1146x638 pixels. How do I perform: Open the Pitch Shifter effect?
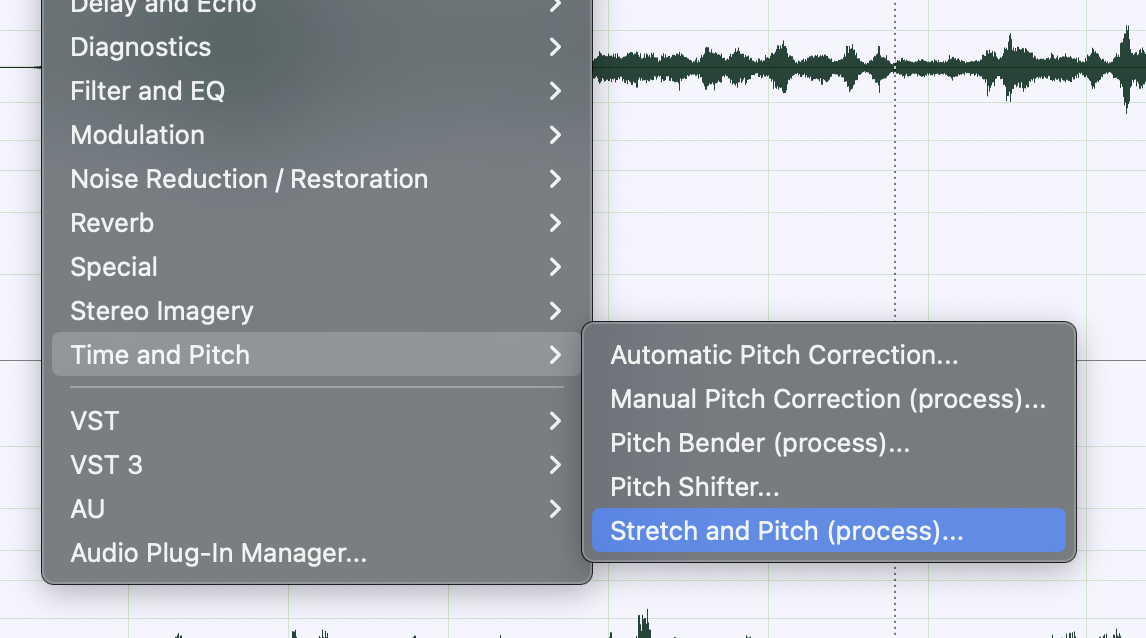click(829, 487)
